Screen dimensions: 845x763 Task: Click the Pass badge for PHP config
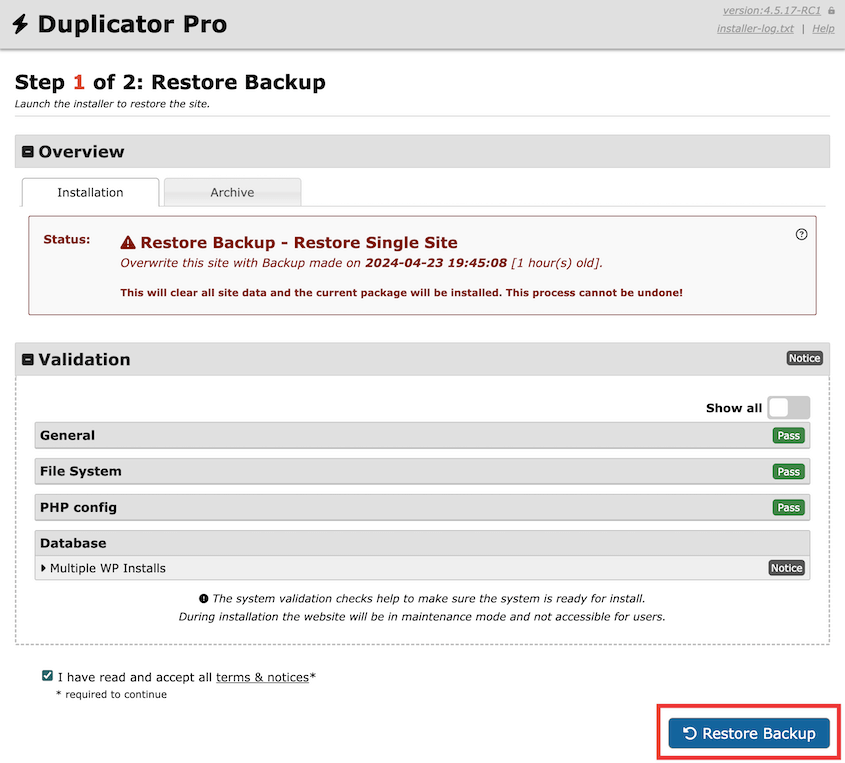click(x=788, y=508)
